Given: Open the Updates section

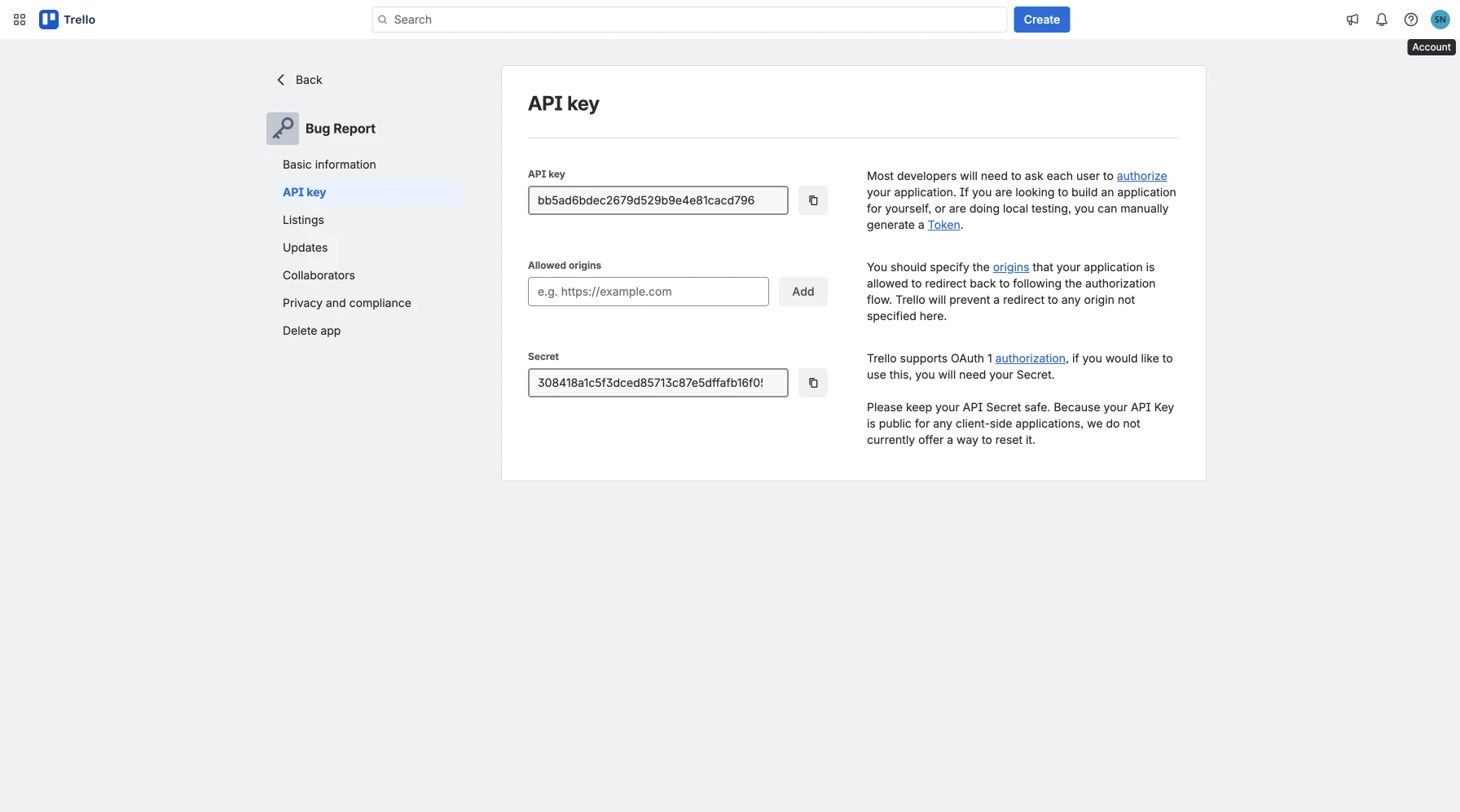Looking at the screenshot, I should tap(305, 248).
